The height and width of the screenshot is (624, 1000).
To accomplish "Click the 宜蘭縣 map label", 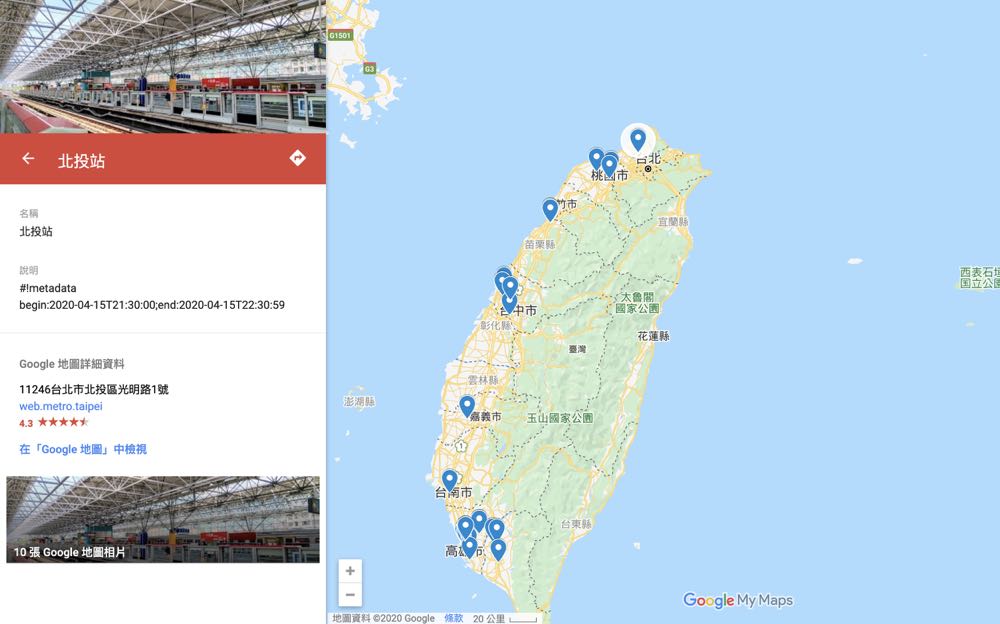I will 673,222.
